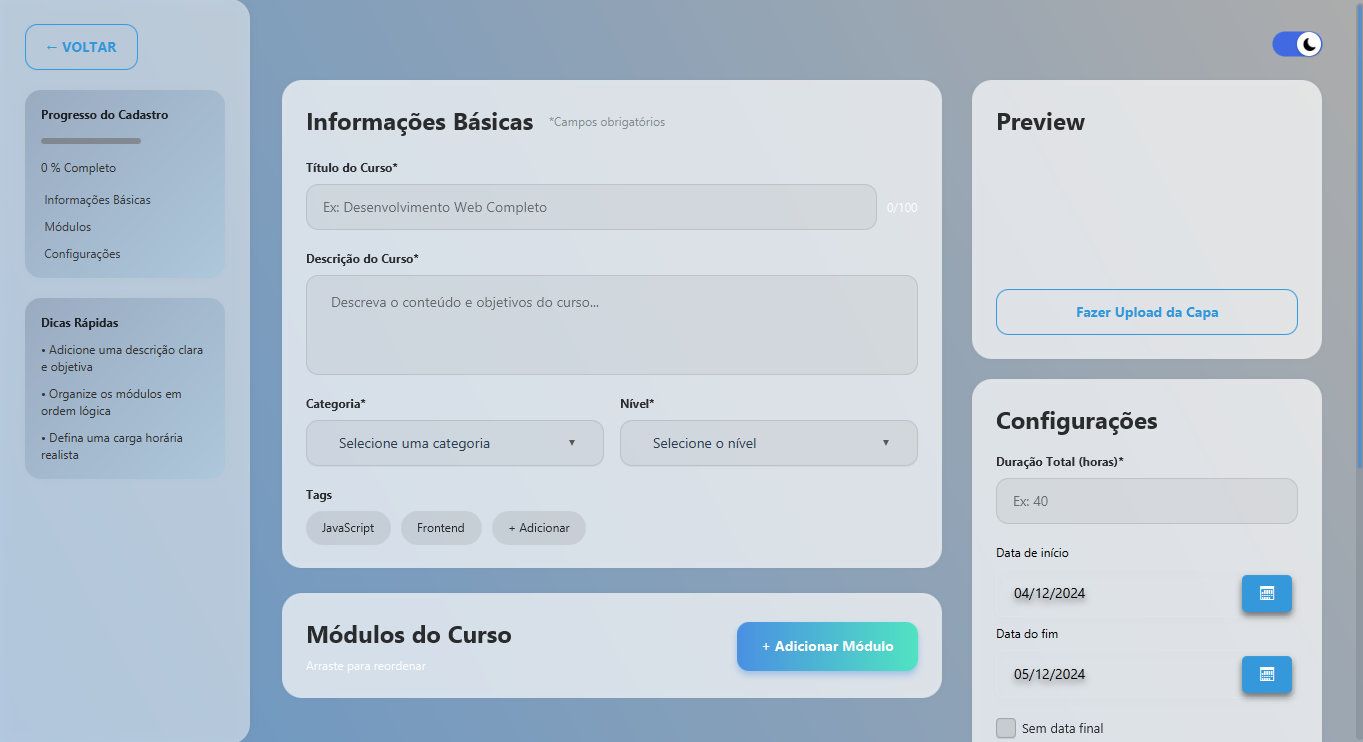Click the Dicas Rápidas title

point(80,323)
